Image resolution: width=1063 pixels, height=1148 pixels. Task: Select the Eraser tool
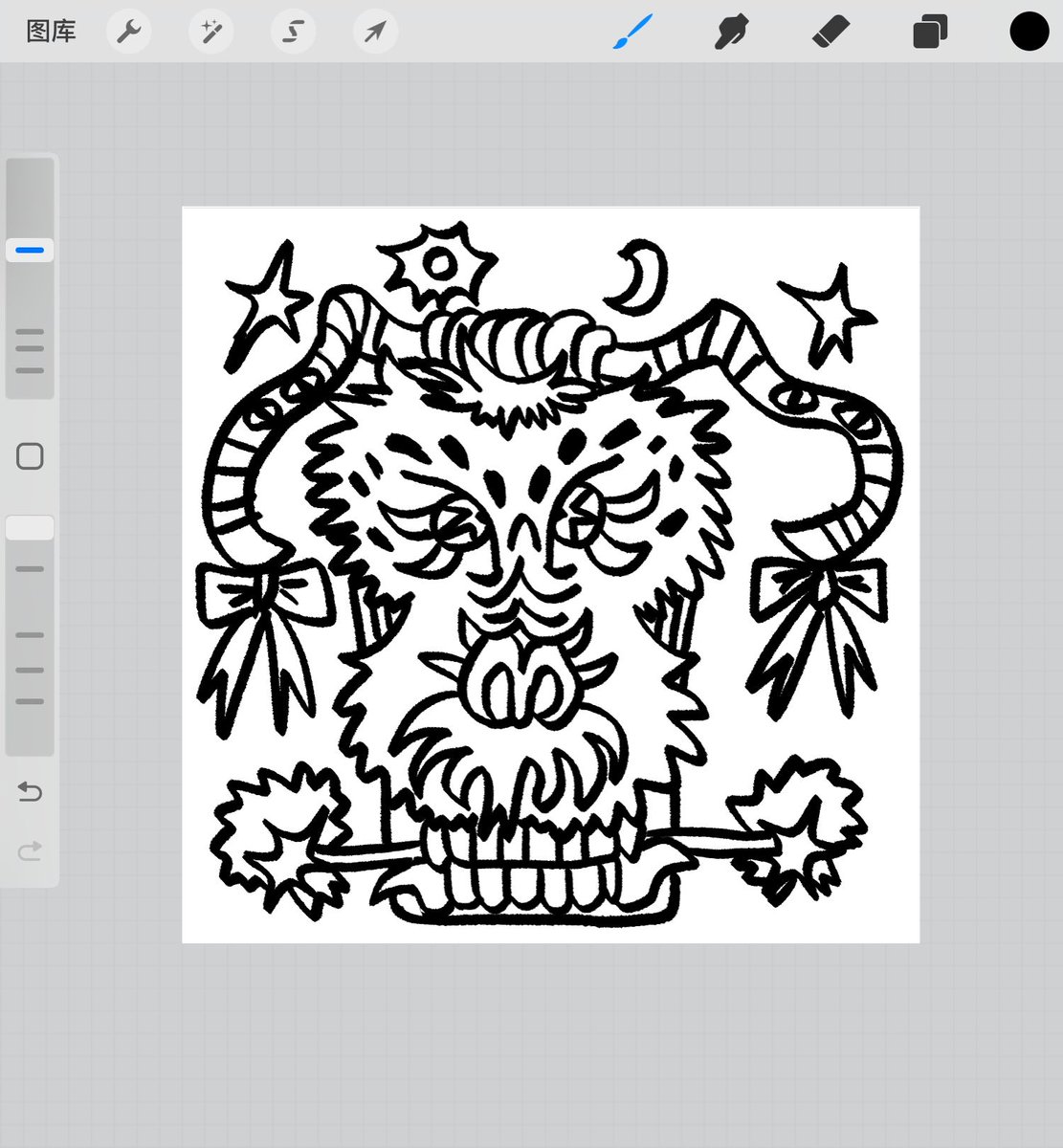830,32
